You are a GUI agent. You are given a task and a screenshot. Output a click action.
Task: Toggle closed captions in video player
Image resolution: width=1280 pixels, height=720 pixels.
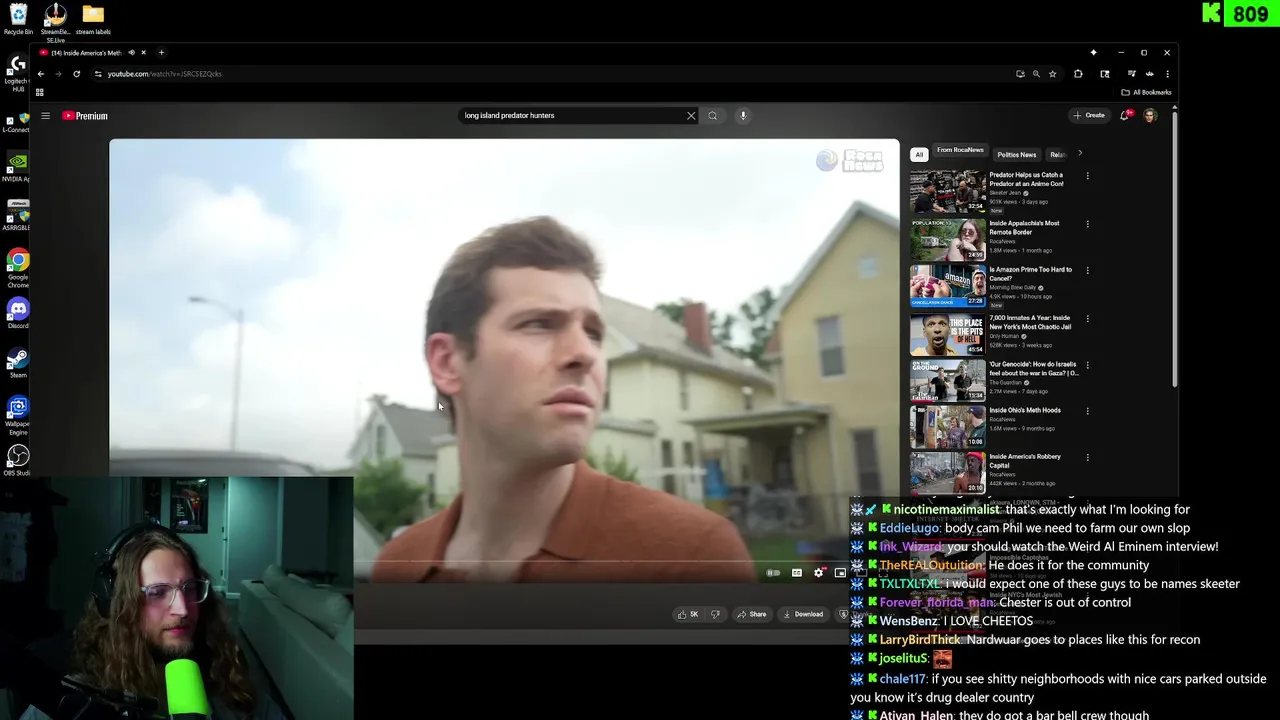click(797, 573)
